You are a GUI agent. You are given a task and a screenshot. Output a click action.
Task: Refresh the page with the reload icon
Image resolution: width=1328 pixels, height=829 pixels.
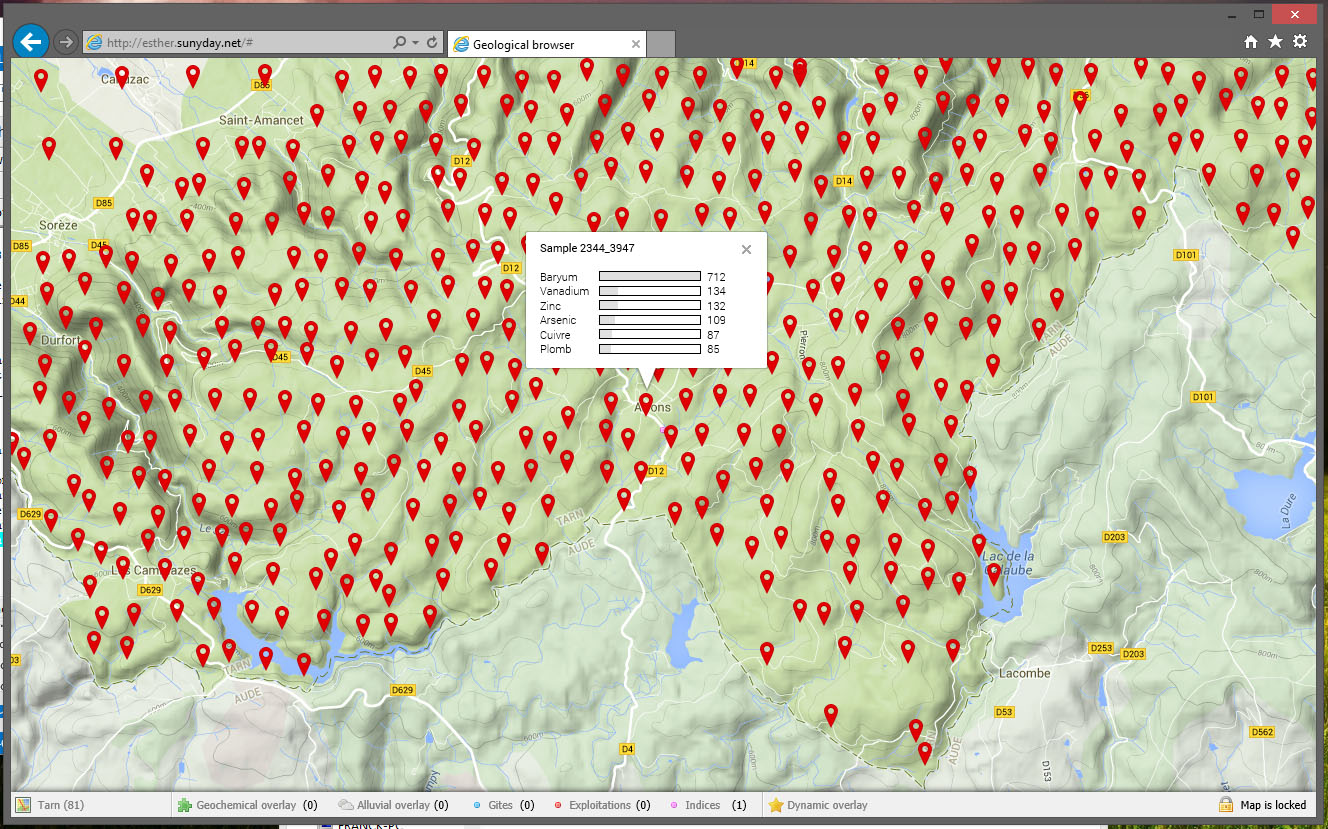(432, 43)
